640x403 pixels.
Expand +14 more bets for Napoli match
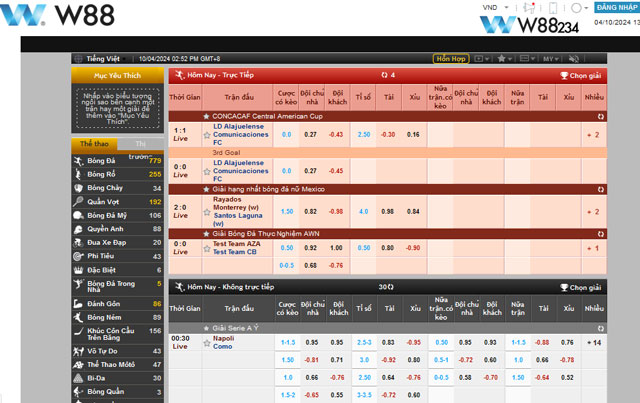tap(594, 343)
